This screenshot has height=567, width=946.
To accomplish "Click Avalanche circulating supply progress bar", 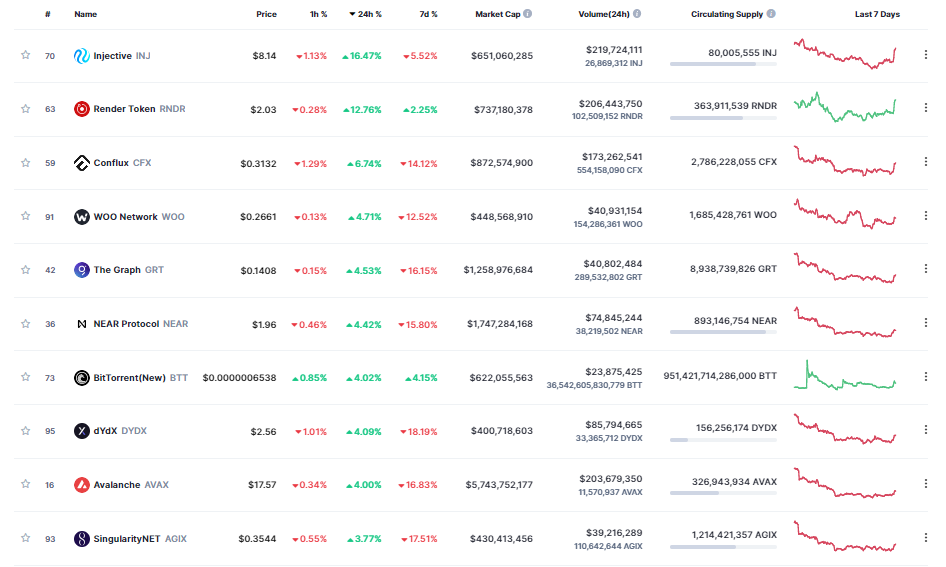I will pyautogui.click(x=723, y=493).
